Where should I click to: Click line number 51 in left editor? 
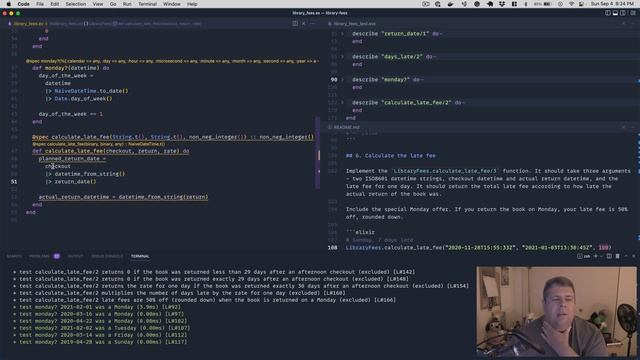14,182
